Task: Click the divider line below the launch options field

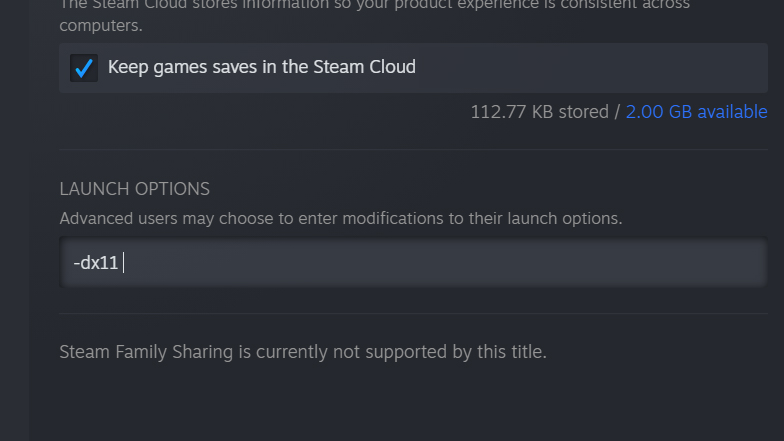Action: [413, 314]
